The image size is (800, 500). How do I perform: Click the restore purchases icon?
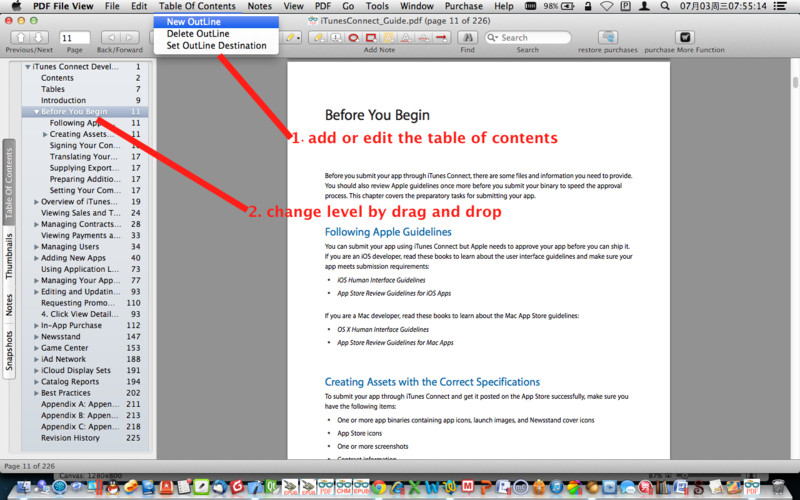pyautogui.click(x=608, y=38)
